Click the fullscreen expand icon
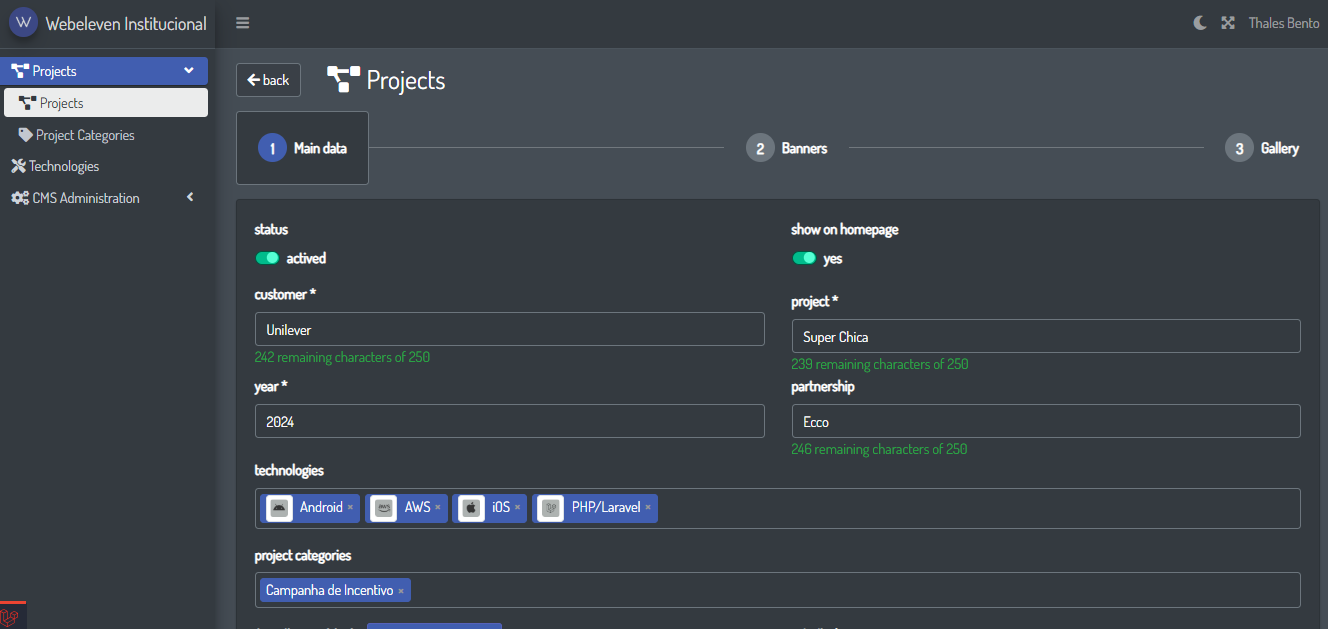The image size is (1328, 629). point(1228,23)
